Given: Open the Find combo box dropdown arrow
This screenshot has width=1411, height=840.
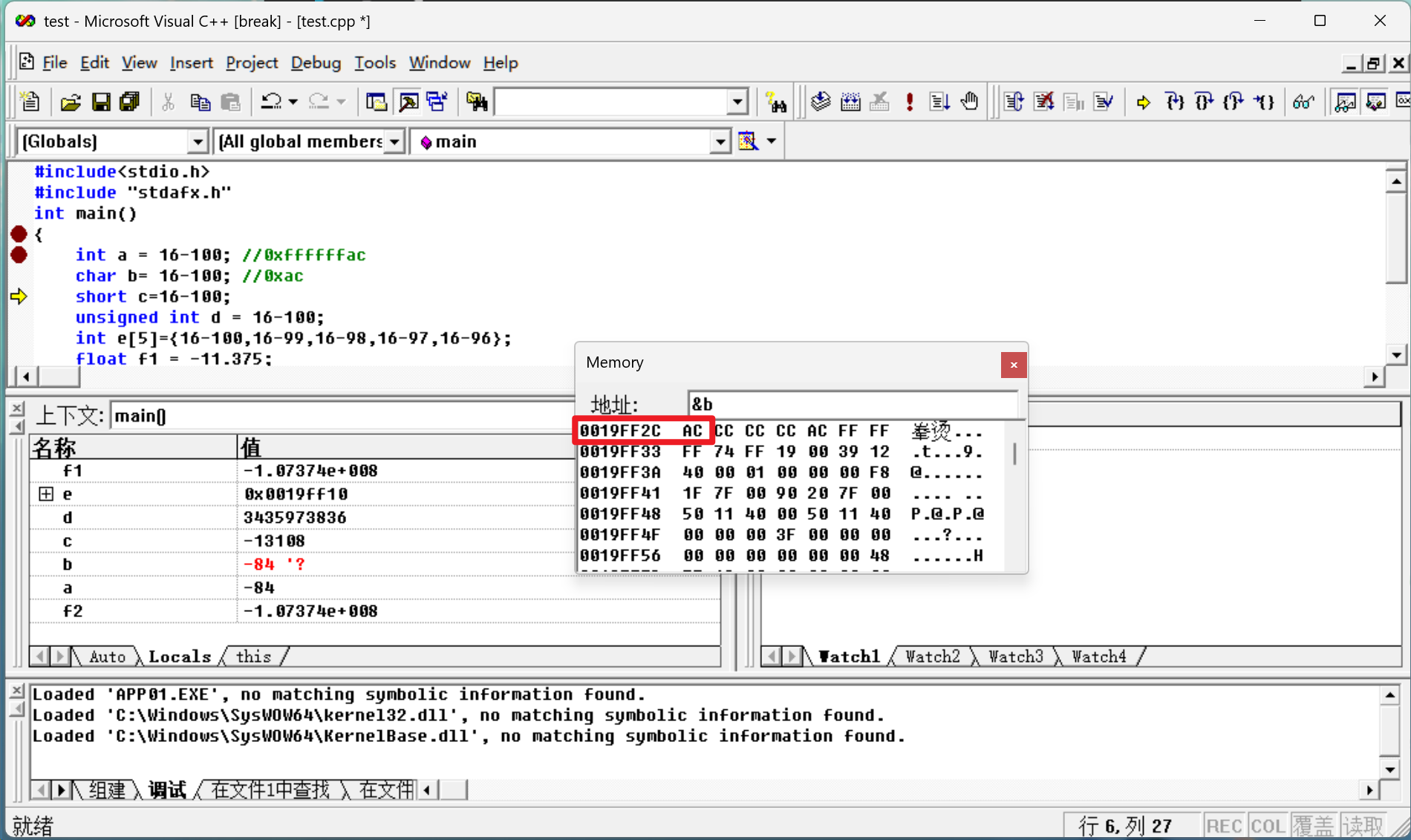Looking at the screenshot, I should [737, 102].
